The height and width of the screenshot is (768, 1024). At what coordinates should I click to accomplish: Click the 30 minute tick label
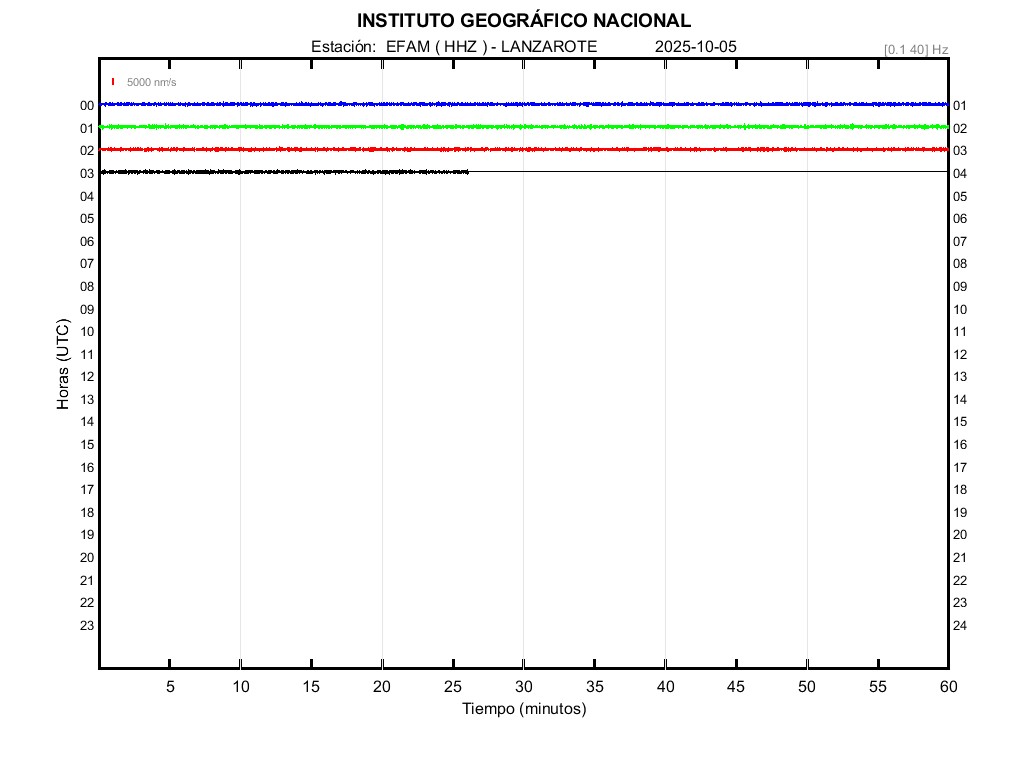[x=523, y=686]
